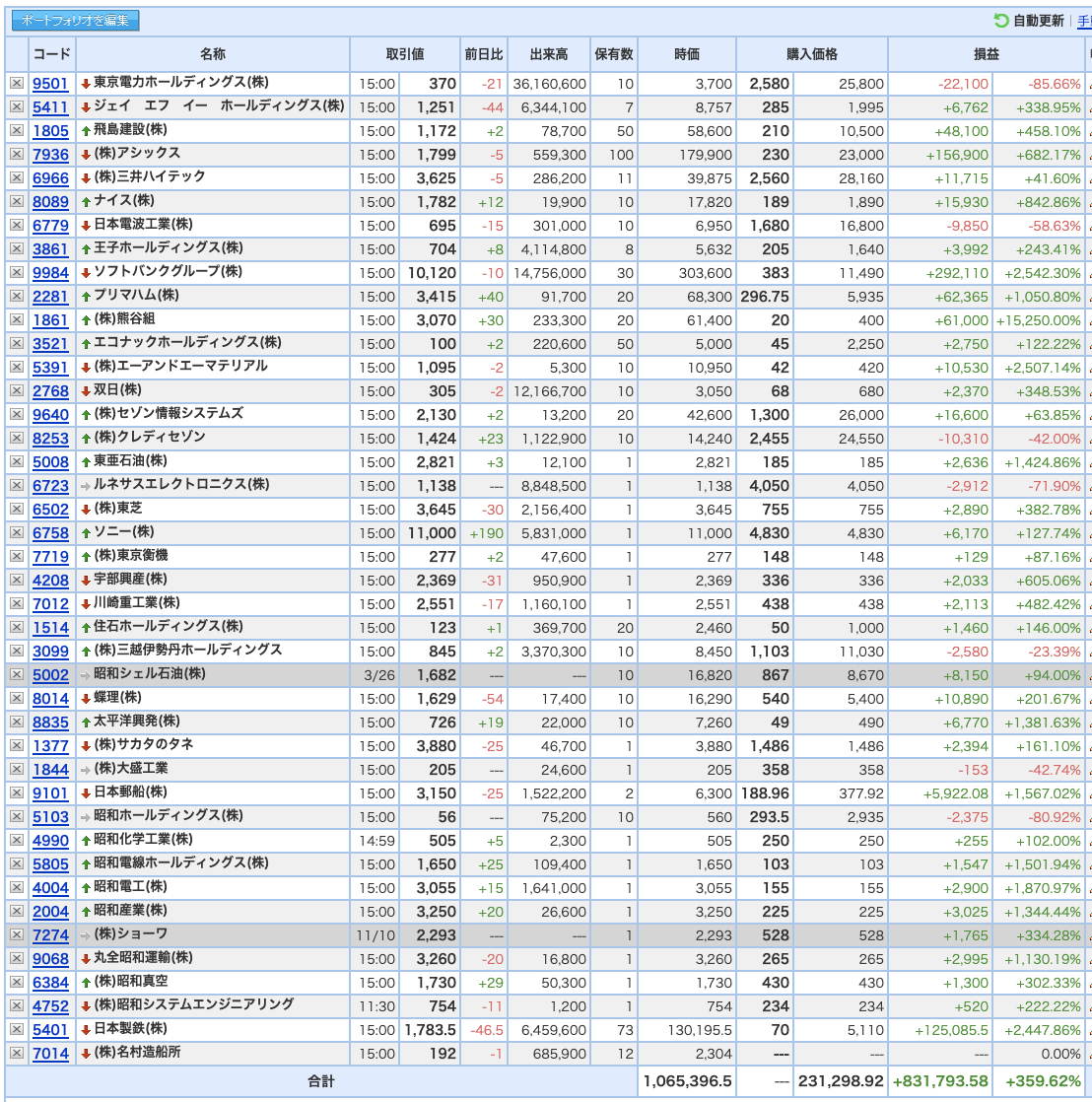Open stock code link 6723

[x=50, y=486]
